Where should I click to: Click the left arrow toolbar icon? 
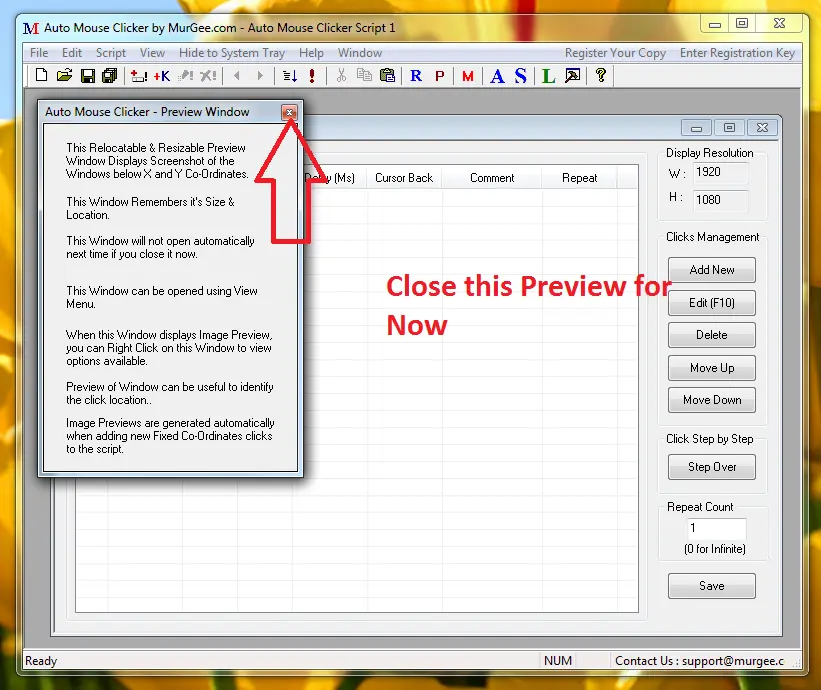(x=237, y=76)
